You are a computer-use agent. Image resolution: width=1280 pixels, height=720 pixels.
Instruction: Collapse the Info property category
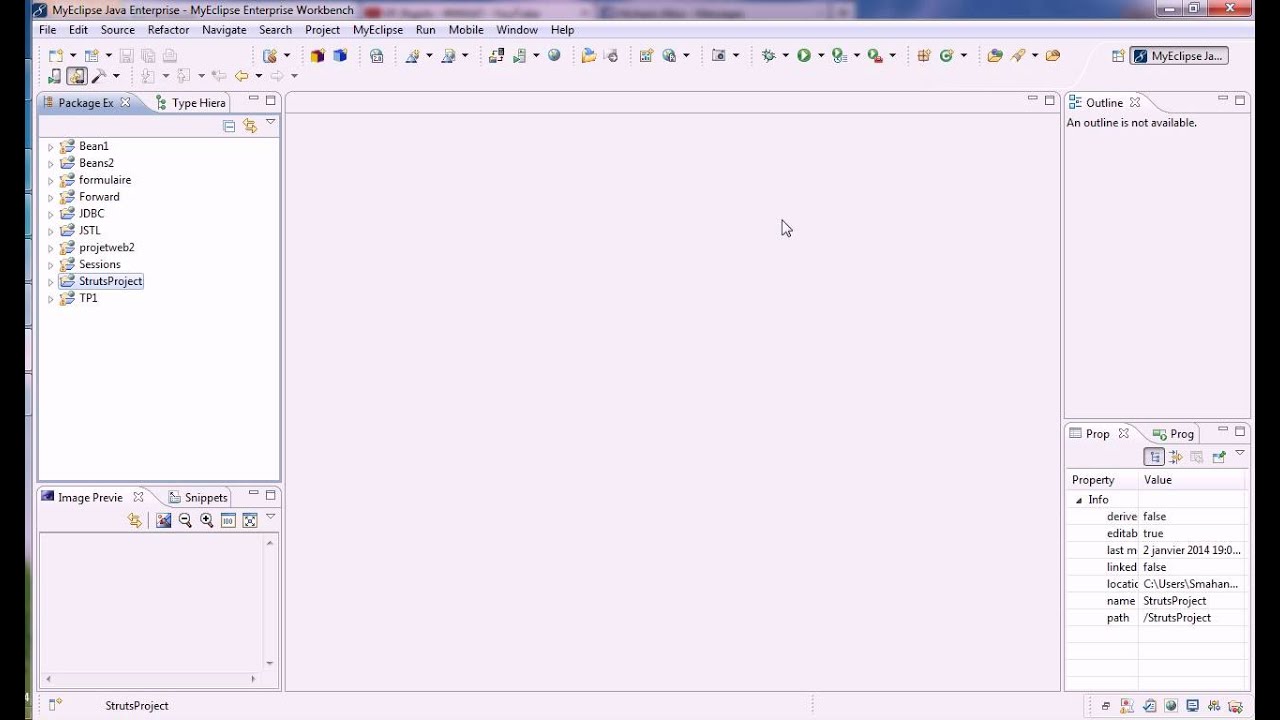click(1079, 500)
